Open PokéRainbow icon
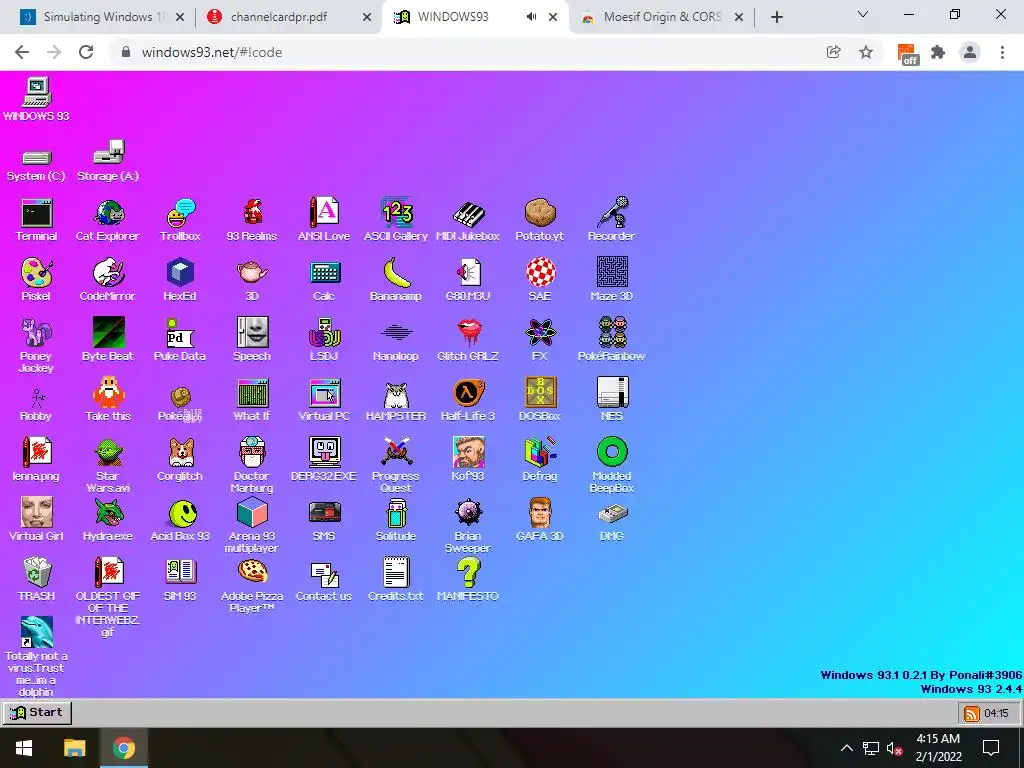 [x=612, y=340]
